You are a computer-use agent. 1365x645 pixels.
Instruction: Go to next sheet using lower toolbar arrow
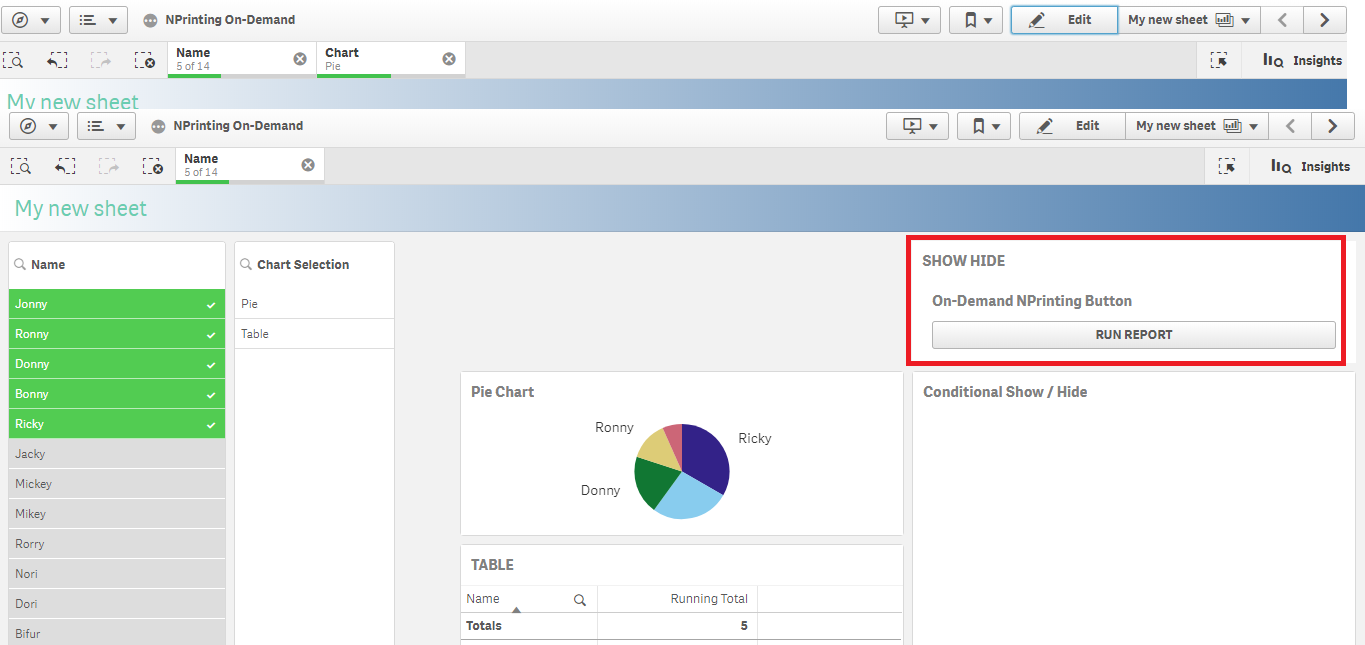point(1332,126)
